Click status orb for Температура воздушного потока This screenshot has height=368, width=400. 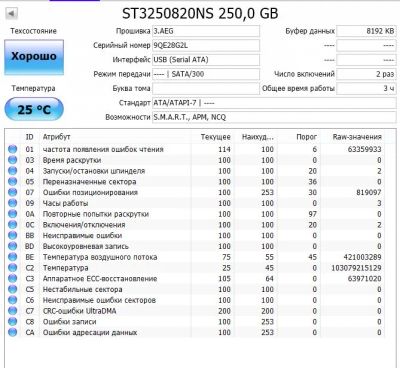pyautogui.click(x=12, y=257)
